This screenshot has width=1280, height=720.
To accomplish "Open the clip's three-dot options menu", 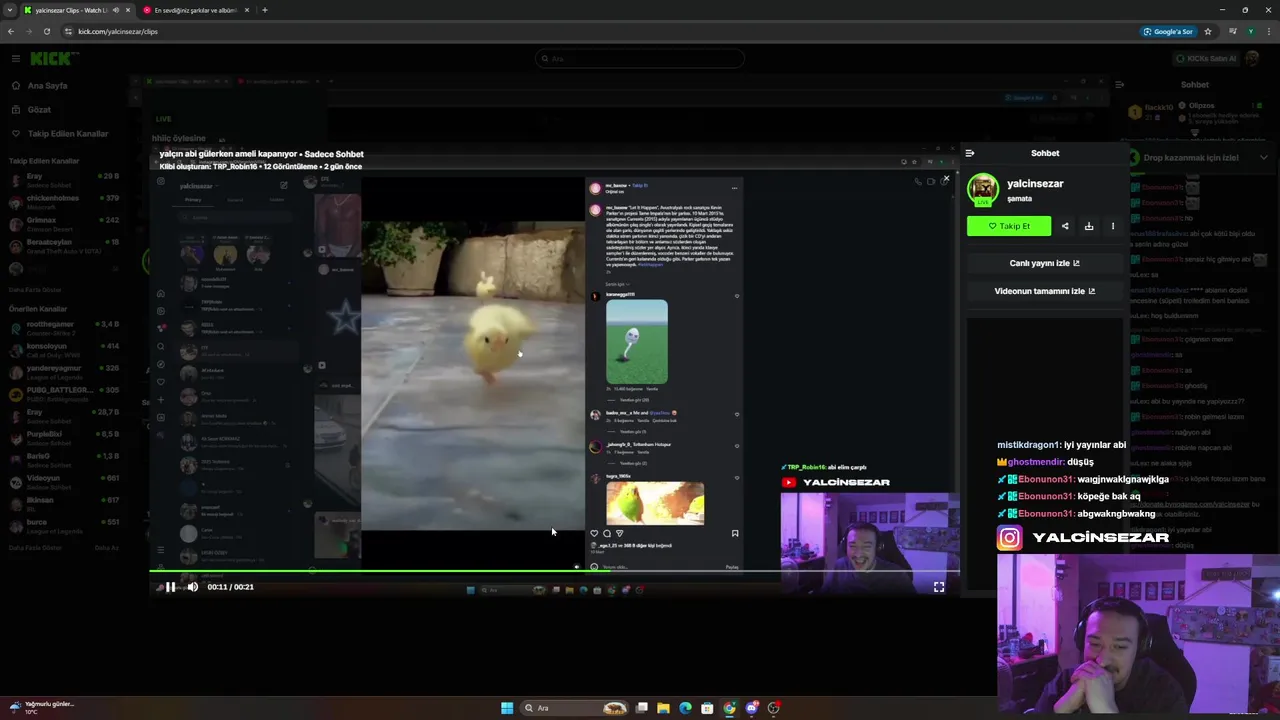I will click(1113, 226).
